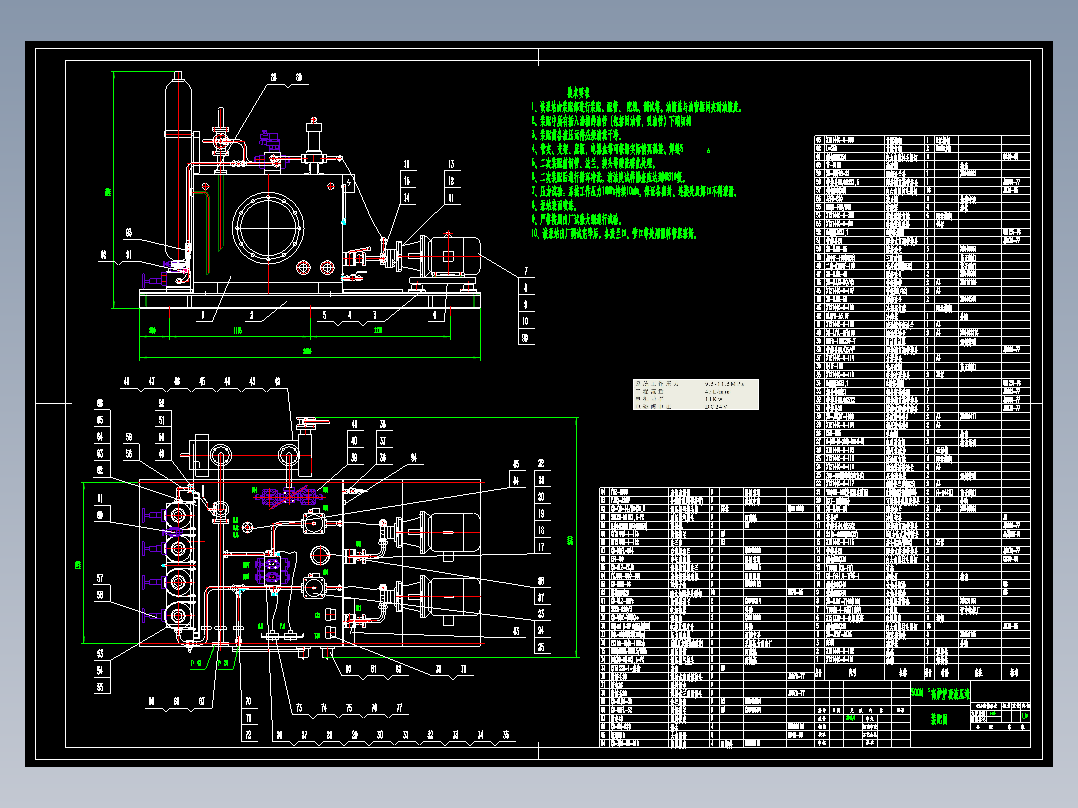Viewport: 1078px width, 808px height.
Task: Click balloon number 5 under side view
Action: 324,316
